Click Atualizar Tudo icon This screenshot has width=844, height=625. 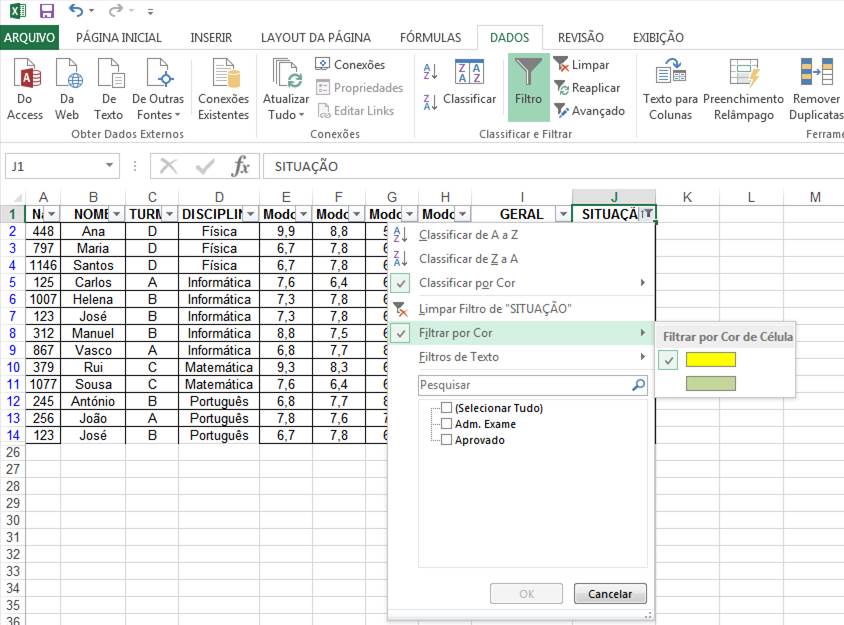[x=286, y=89]
